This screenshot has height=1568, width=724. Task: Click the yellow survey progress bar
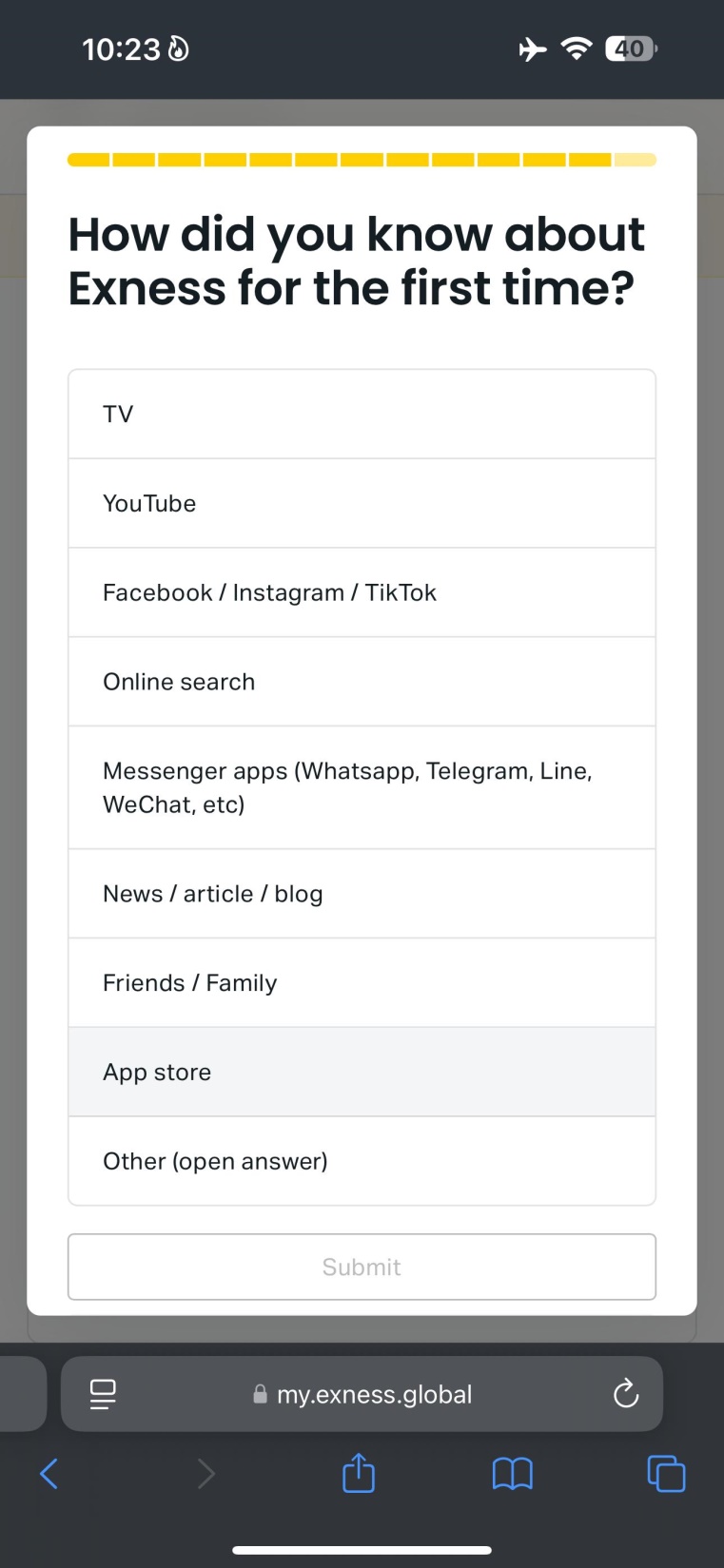pos(362,160)
